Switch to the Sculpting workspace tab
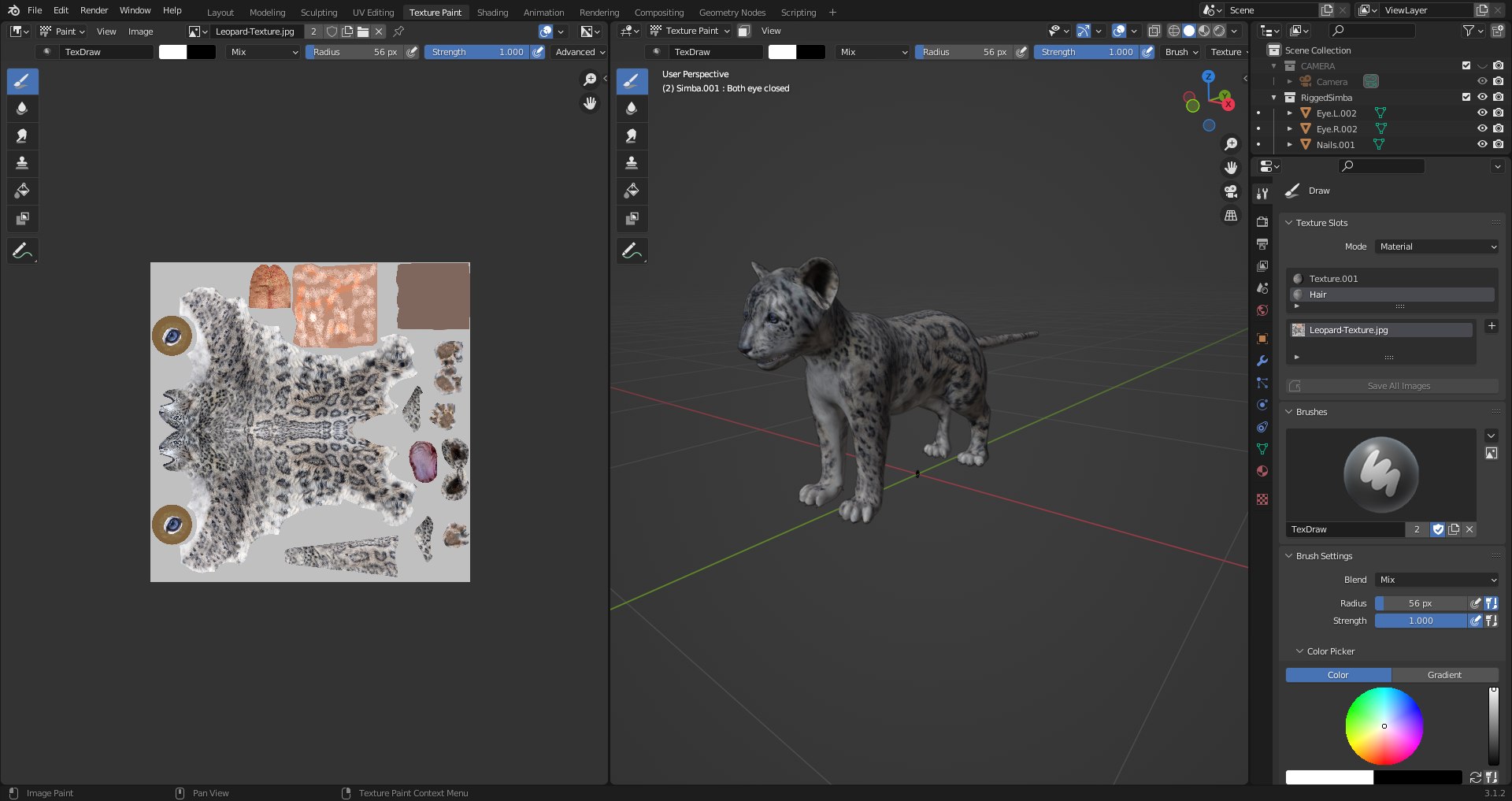 click(x=319, y=13)
